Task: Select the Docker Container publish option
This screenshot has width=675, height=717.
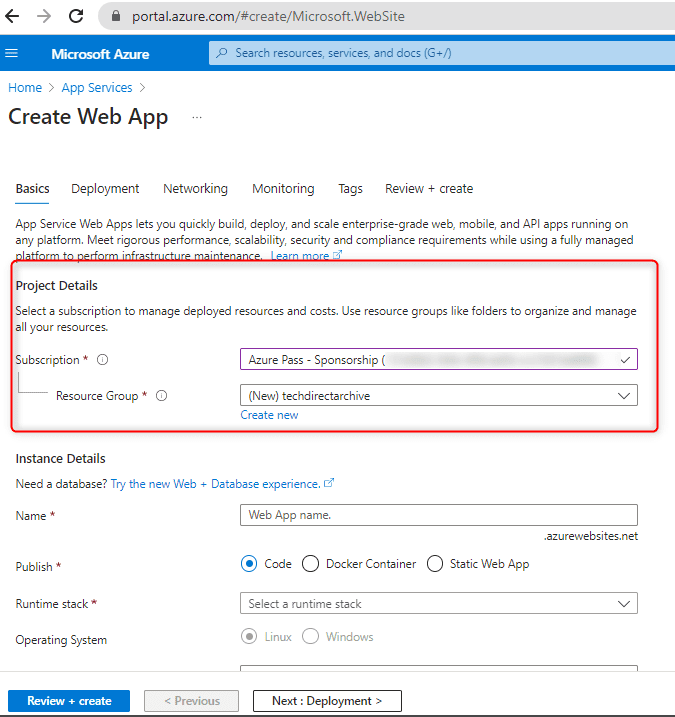Action: click(x=310, y=564)
